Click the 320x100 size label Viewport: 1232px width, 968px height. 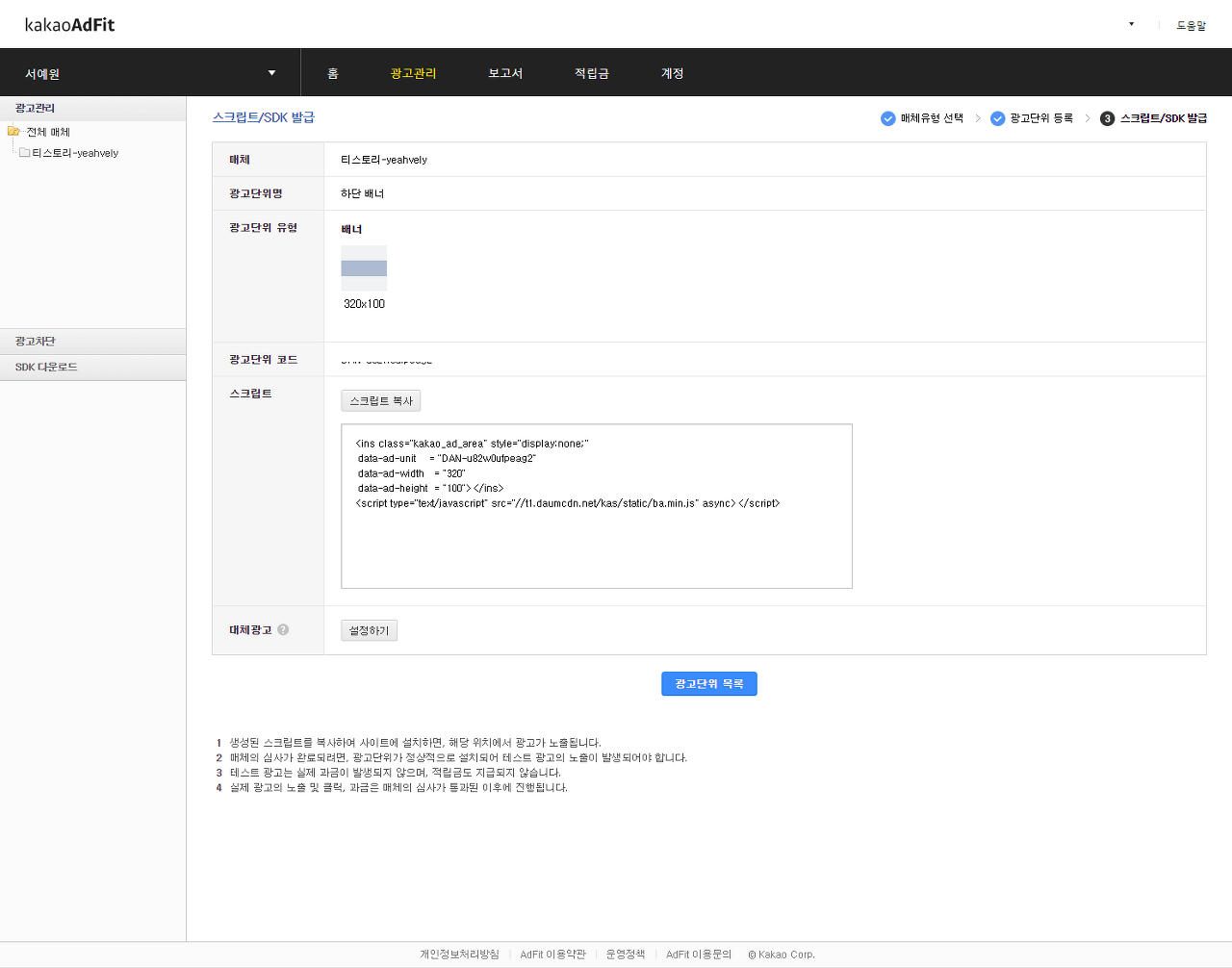point(364,304)
